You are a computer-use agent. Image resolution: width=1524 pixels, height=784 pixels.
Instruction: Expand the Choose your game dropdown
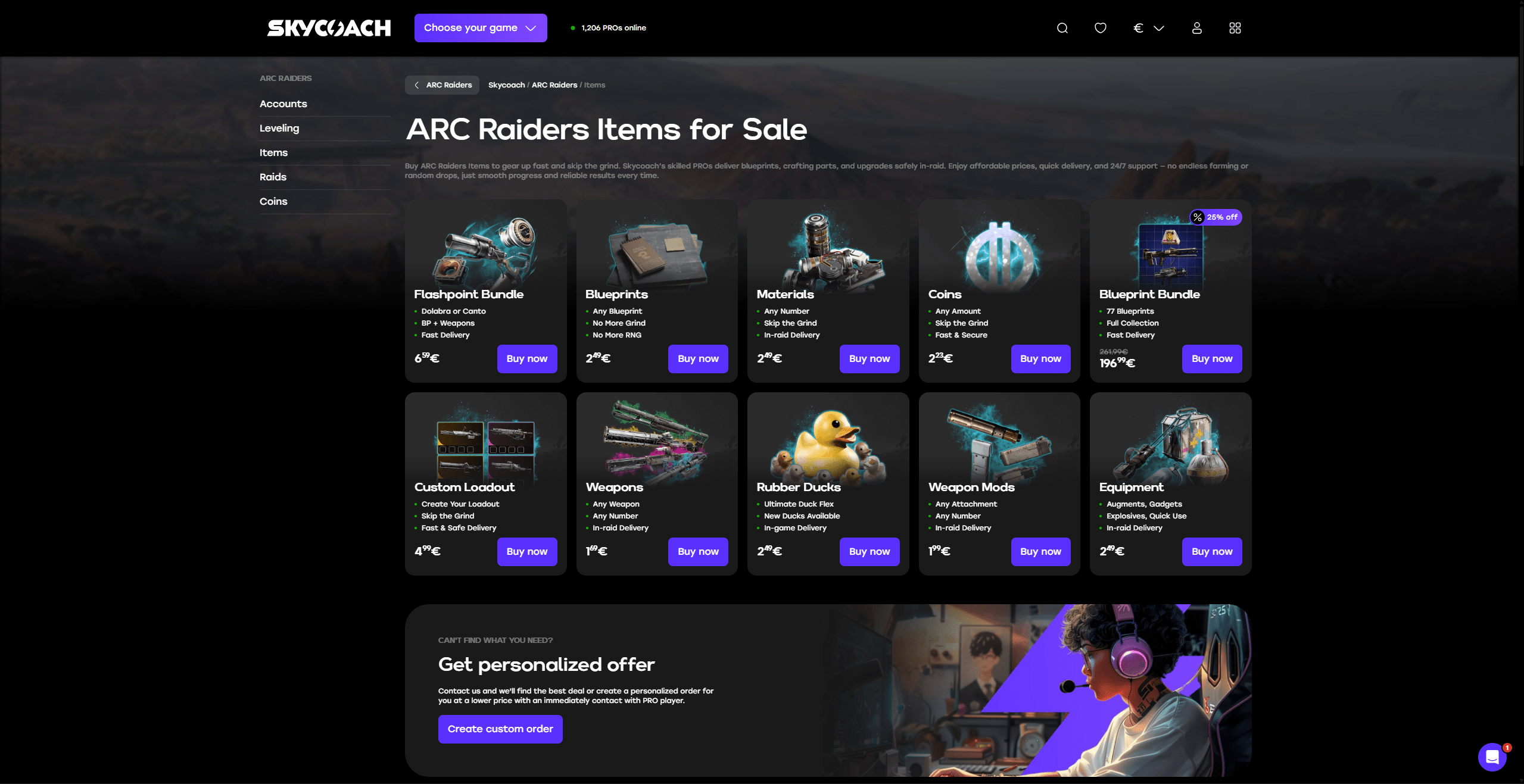click(x=481, y=28)
